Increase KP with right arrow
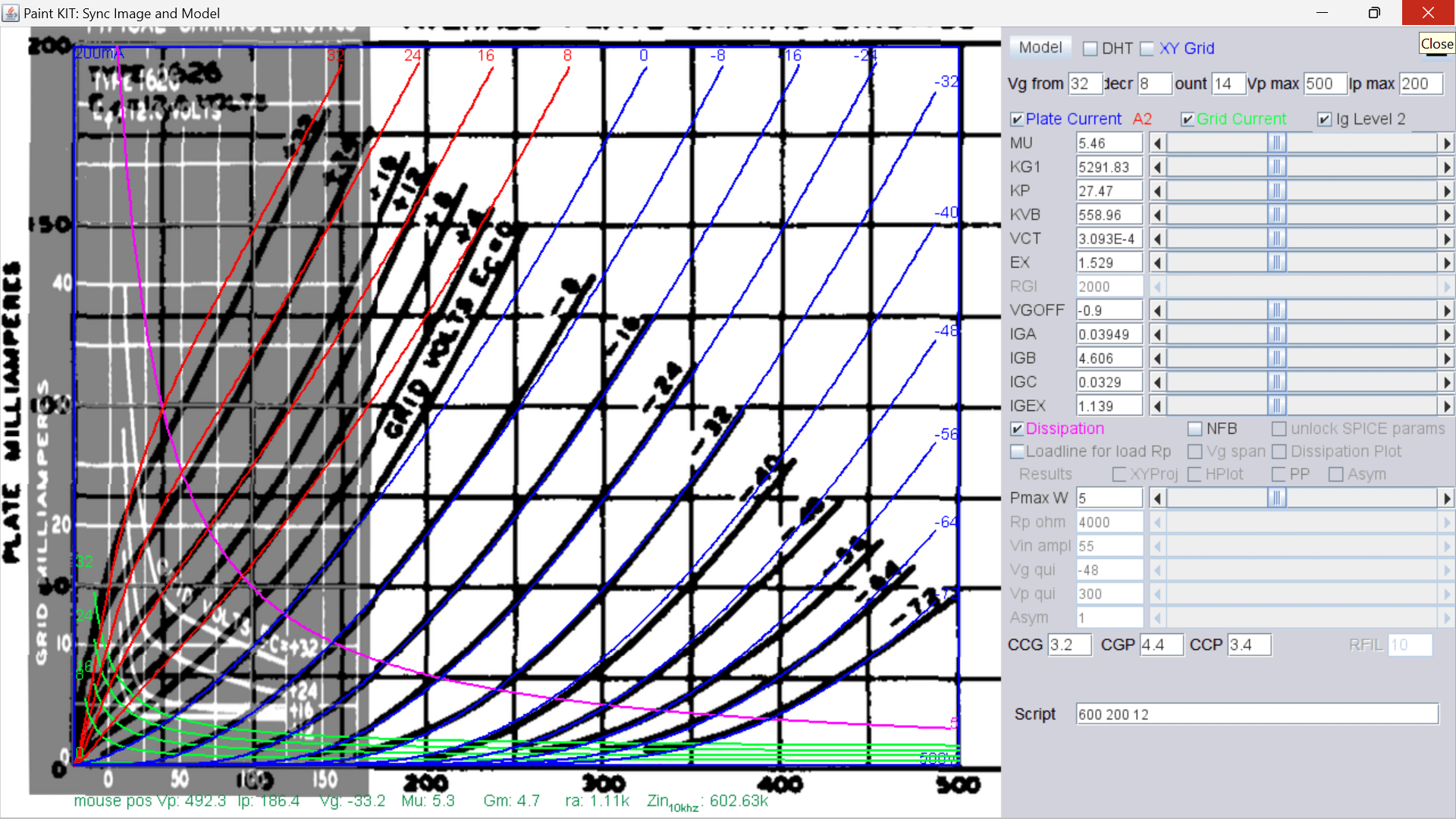1456x819 pixels. (1446, 191)
